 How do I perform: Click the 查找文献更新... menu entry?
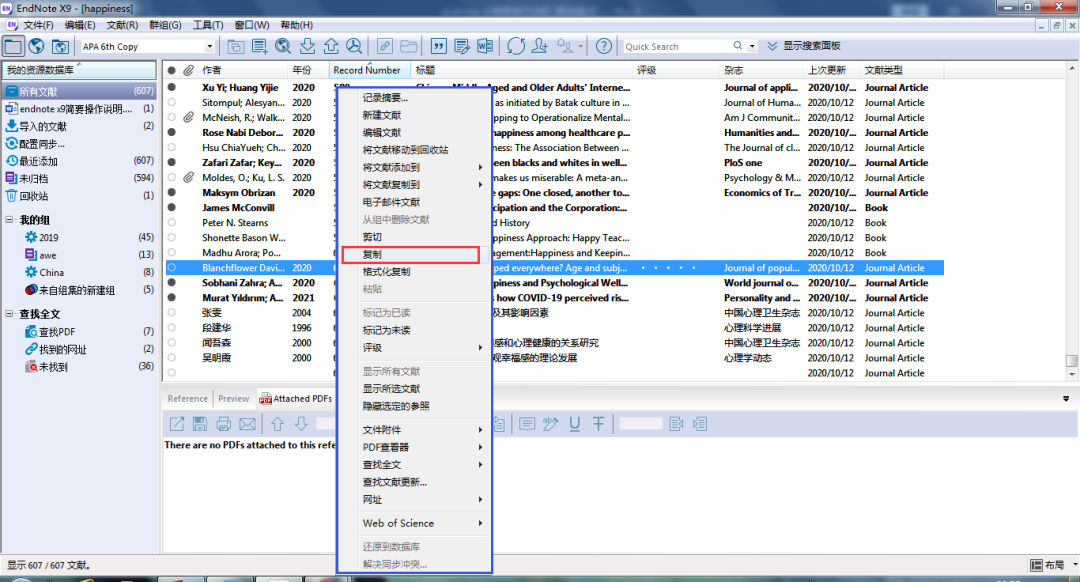pyautogui.click(x=415, y=482)
